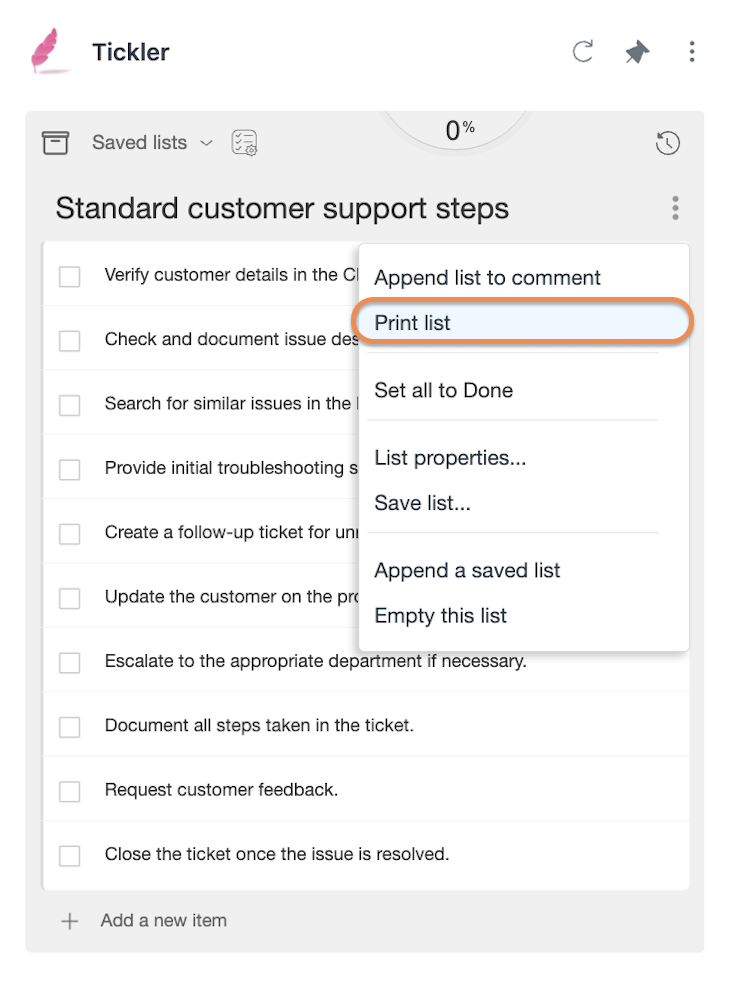
Task: Toggle the list's three-dot menu
Action: coord(675,208)
